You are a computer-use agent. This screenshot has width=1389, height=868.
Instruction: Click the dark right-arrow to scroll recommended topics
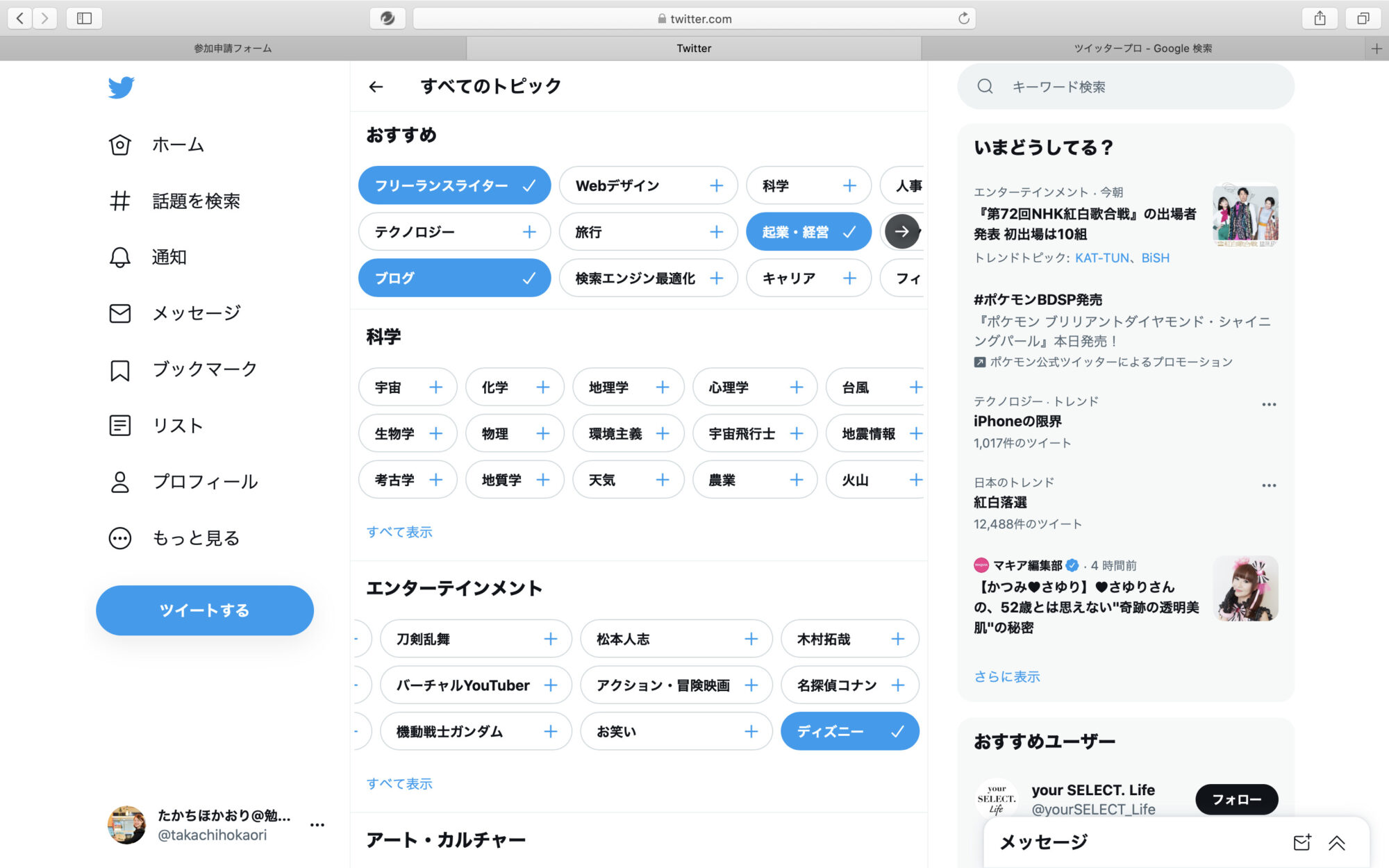(x=901, y=231)
